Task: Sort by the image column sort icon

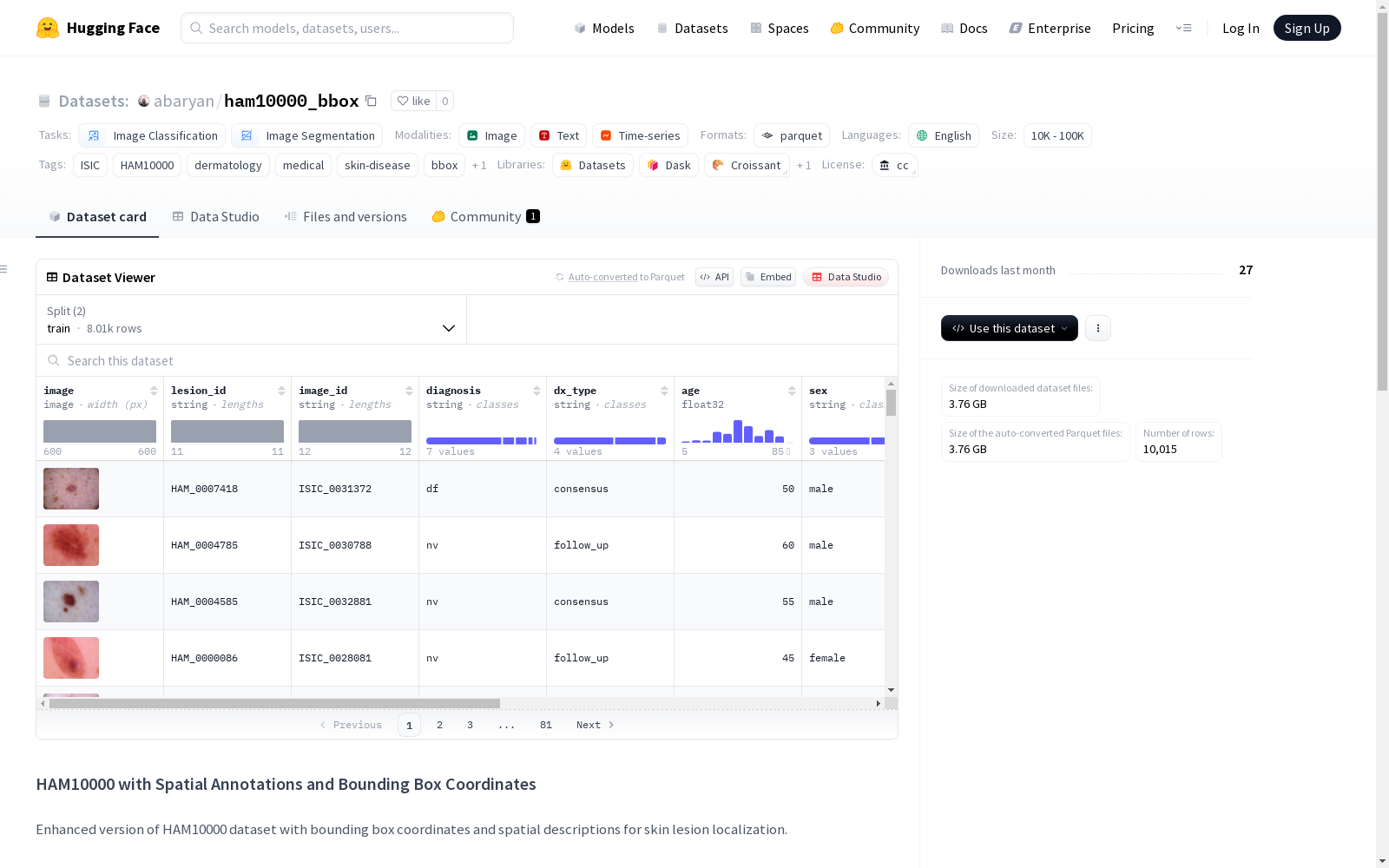Action: pos(154,391)
